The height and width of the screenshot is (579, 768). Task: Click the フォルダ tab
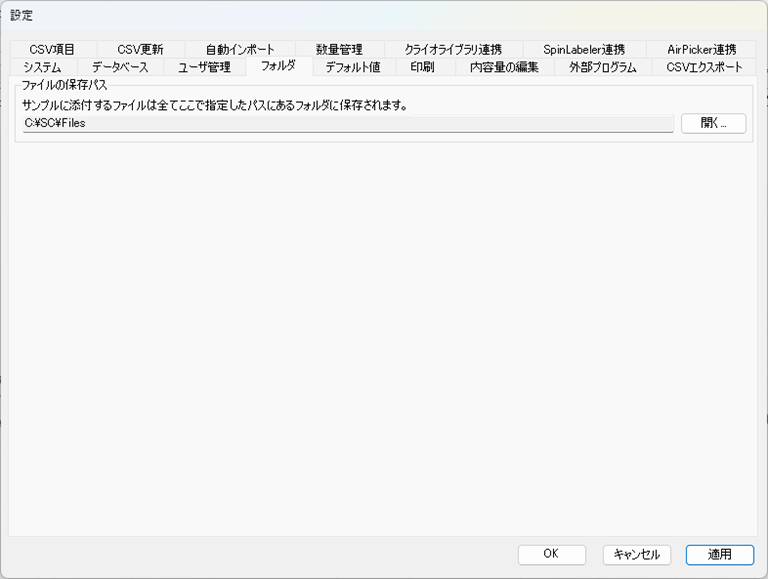coord(278,66)
